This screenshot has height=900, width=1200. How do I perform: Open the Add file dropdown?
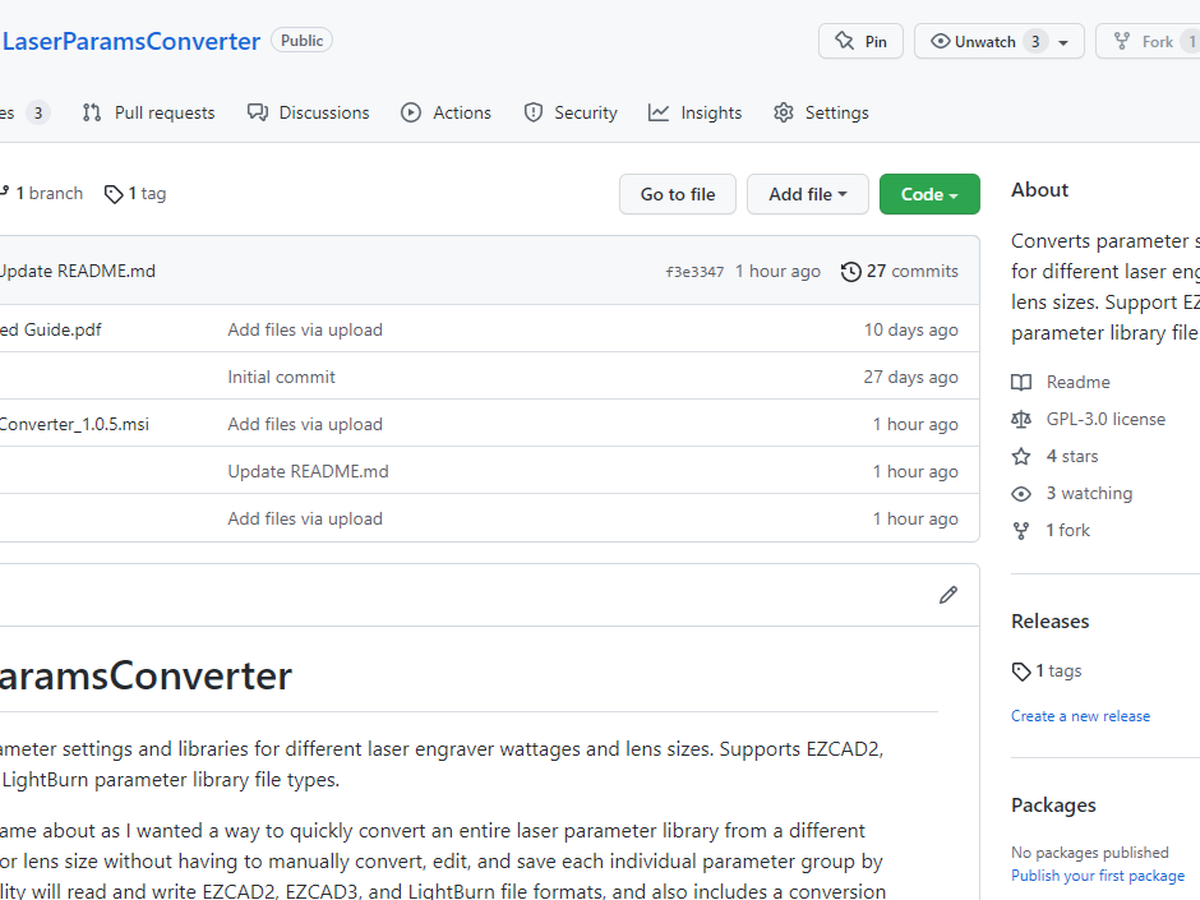(807, 194)
